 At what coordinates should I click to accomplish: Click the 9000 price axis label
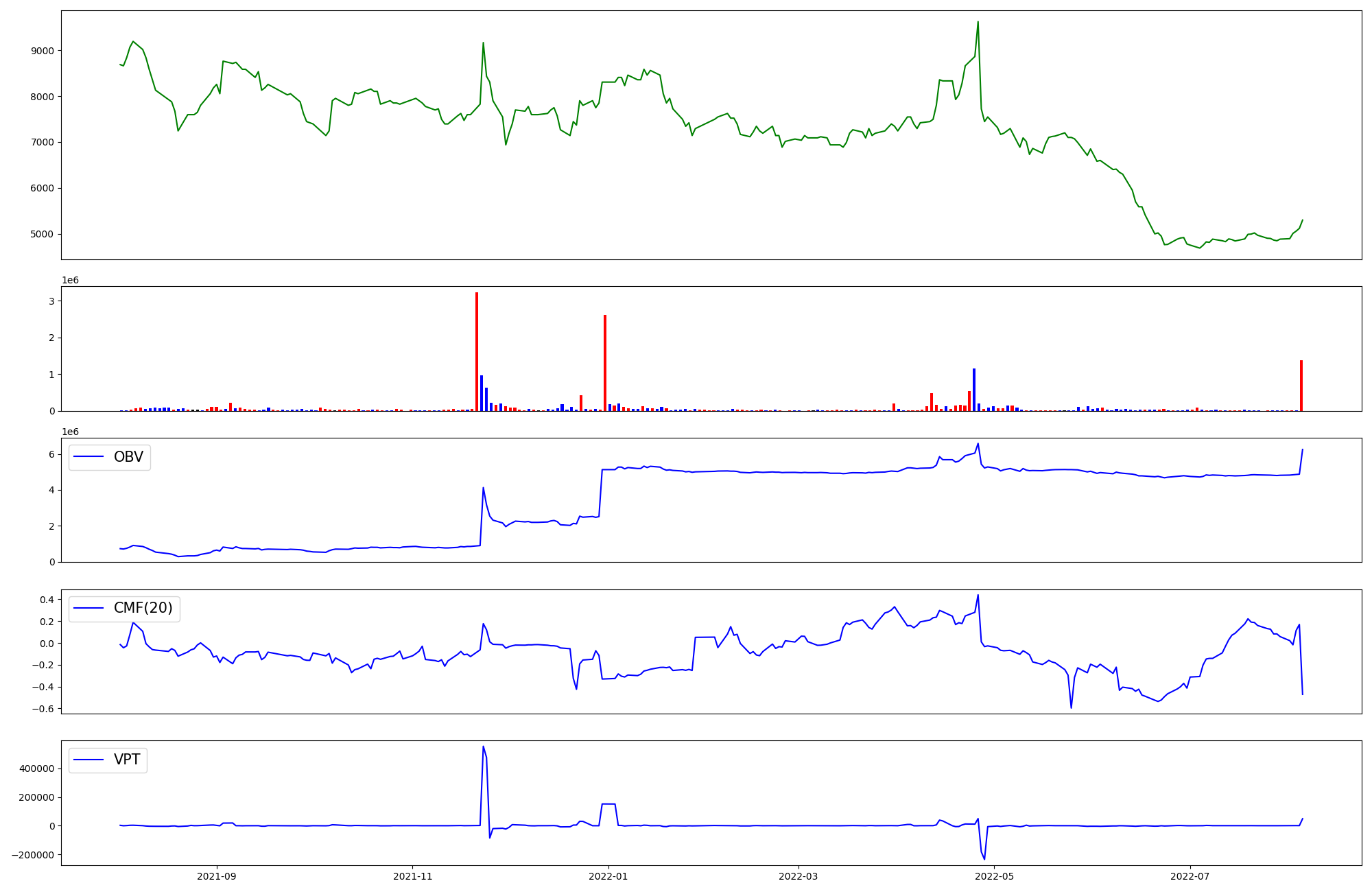[x=43, y=51]
